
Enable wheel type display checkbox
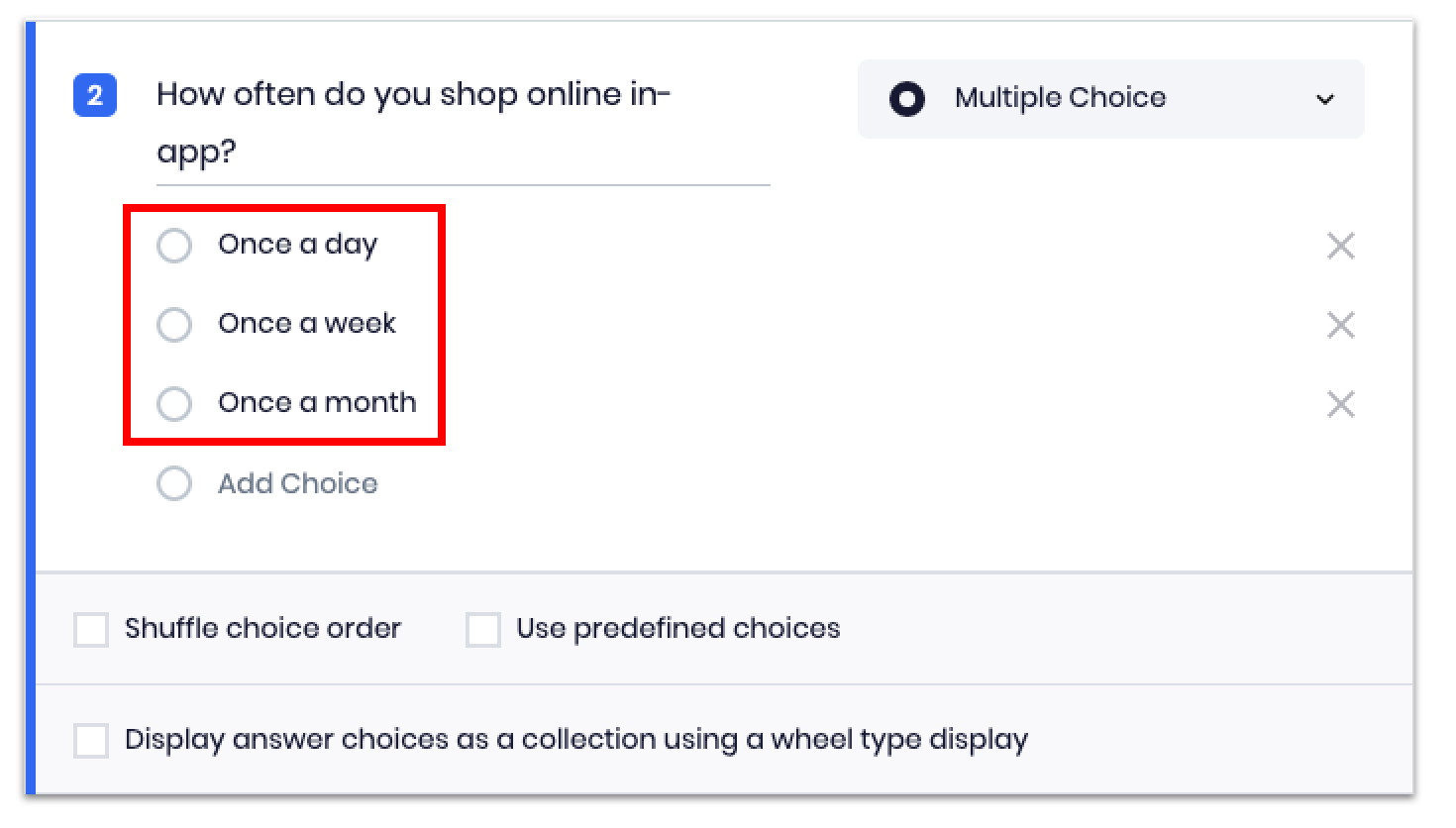[91, 741]
